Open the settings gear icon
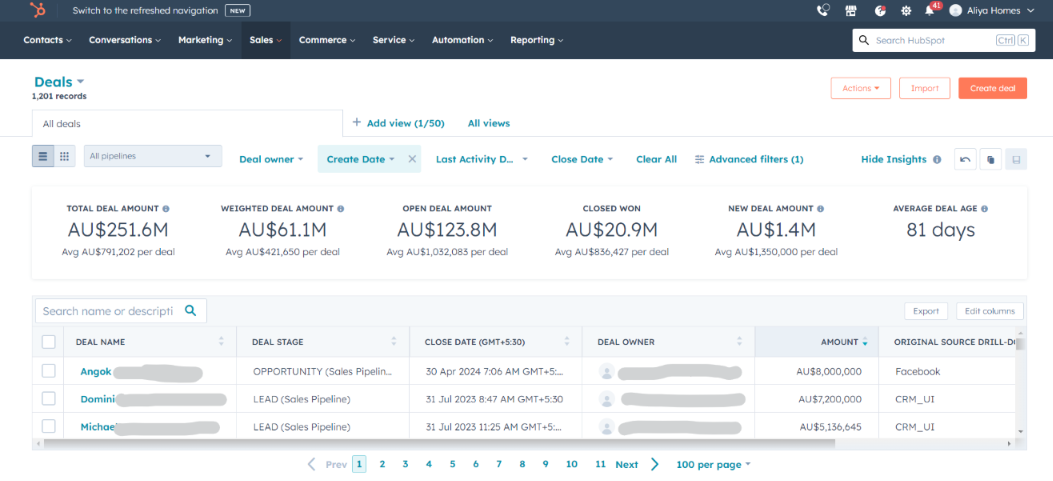1053x481 pixels. (906, 11)
